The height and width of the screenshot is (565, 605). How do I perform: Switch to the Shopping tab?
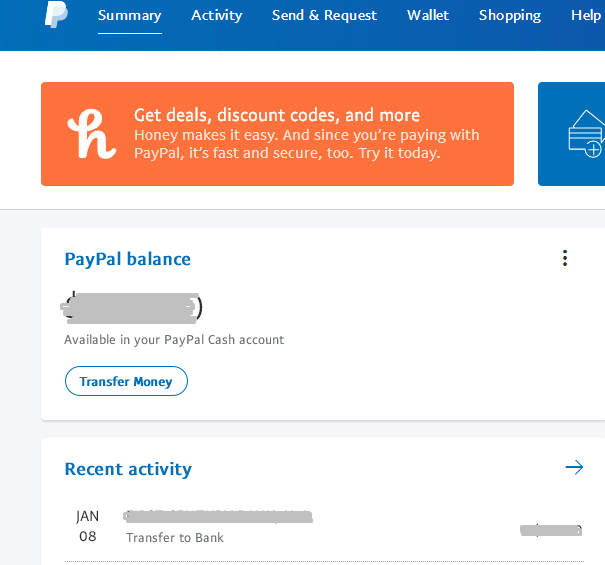pos(510,15)
